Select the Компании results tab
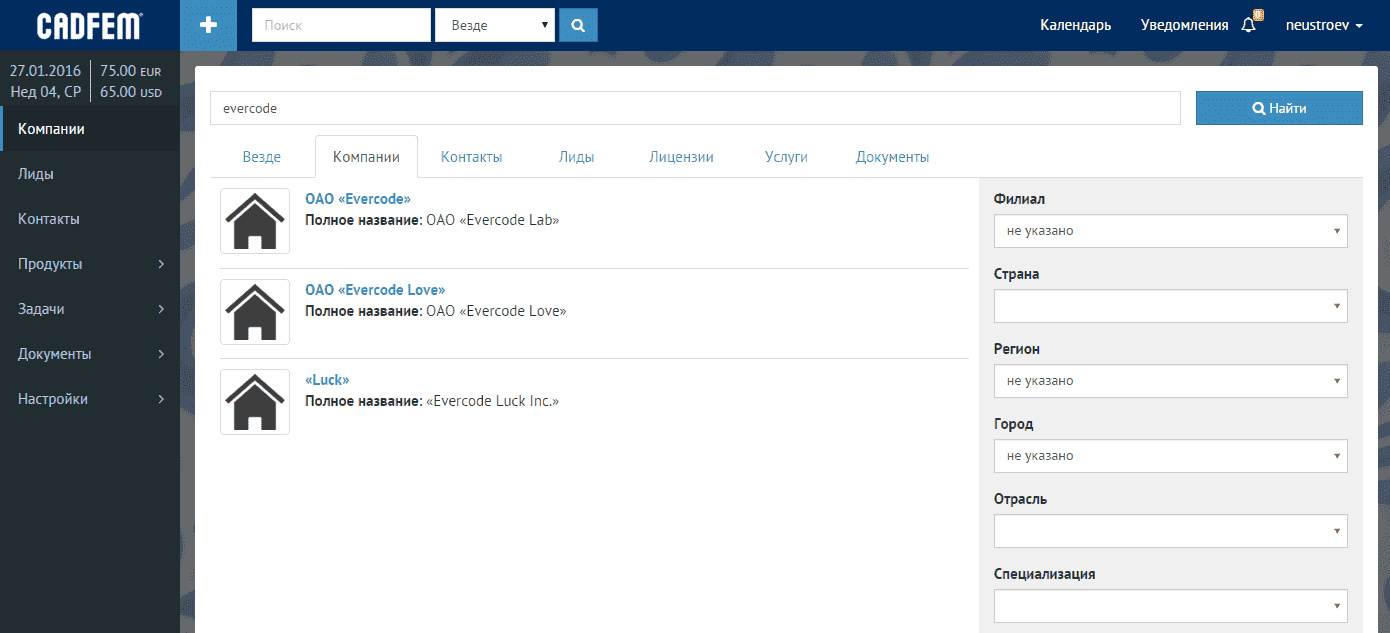The image size is (1390, 633). 366,157
